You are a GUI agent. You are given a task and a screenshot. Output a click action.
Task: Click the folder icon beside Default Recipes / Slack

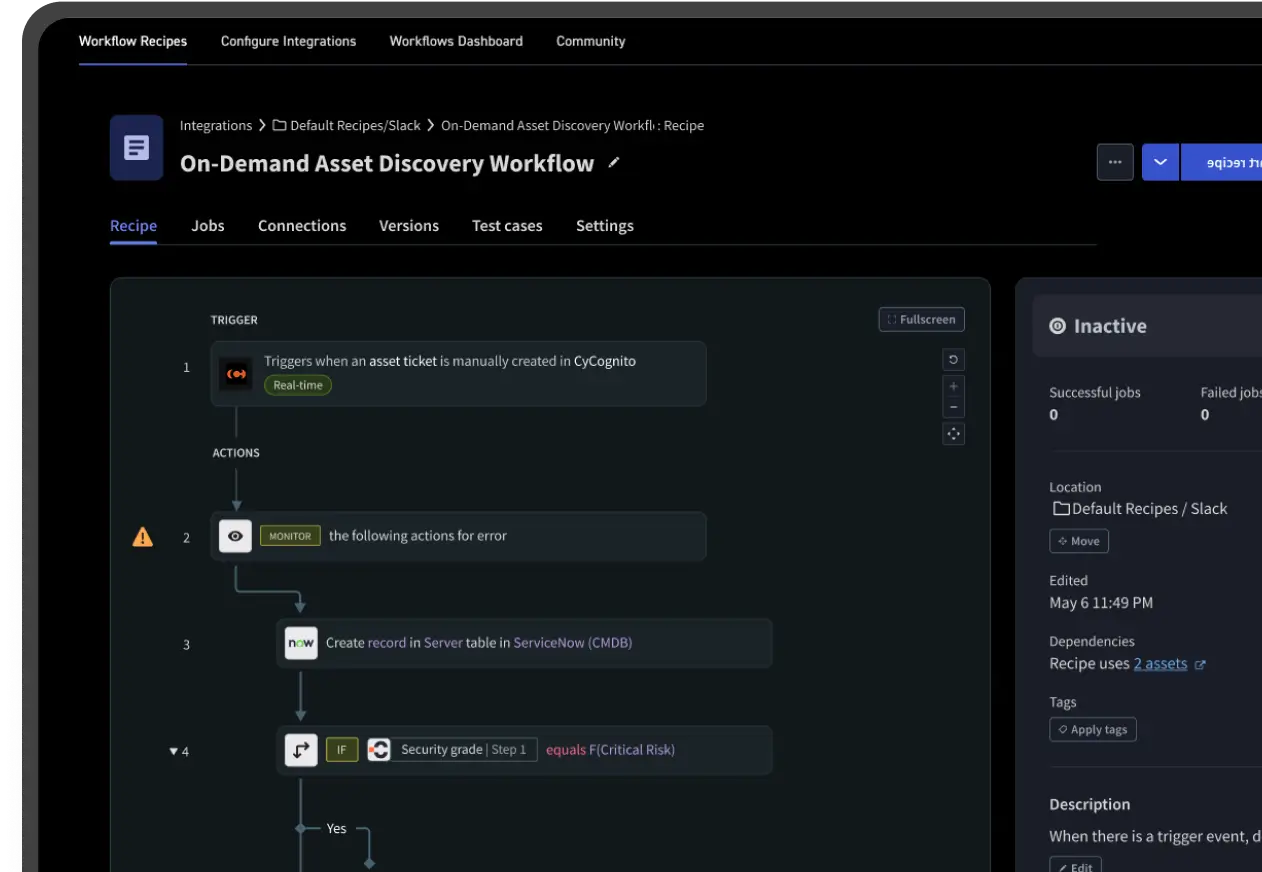1060,509
